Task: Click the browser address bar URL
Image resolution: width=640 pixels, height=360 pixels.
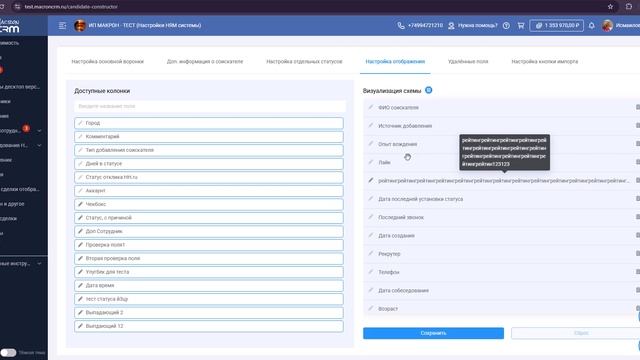Action: tap(71, 7)
